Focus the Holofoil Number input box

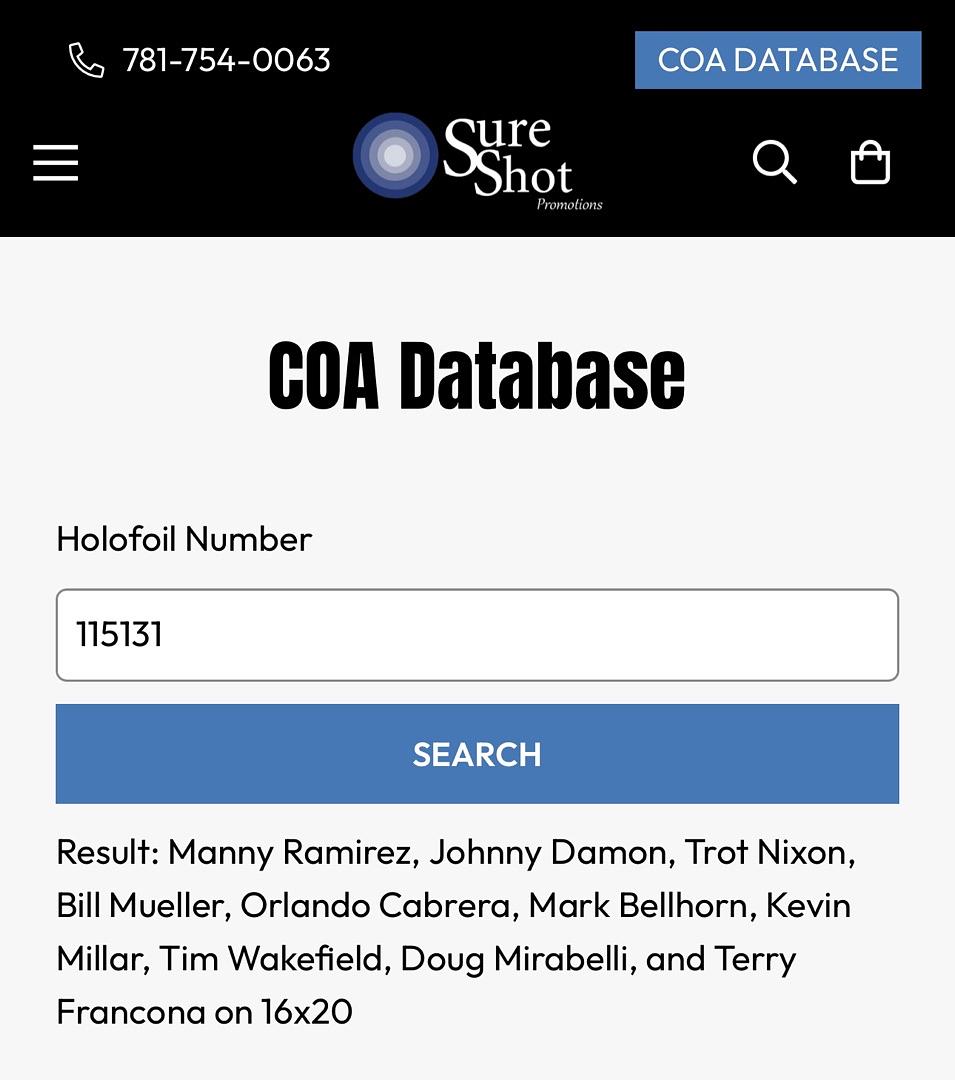[477, 635]
